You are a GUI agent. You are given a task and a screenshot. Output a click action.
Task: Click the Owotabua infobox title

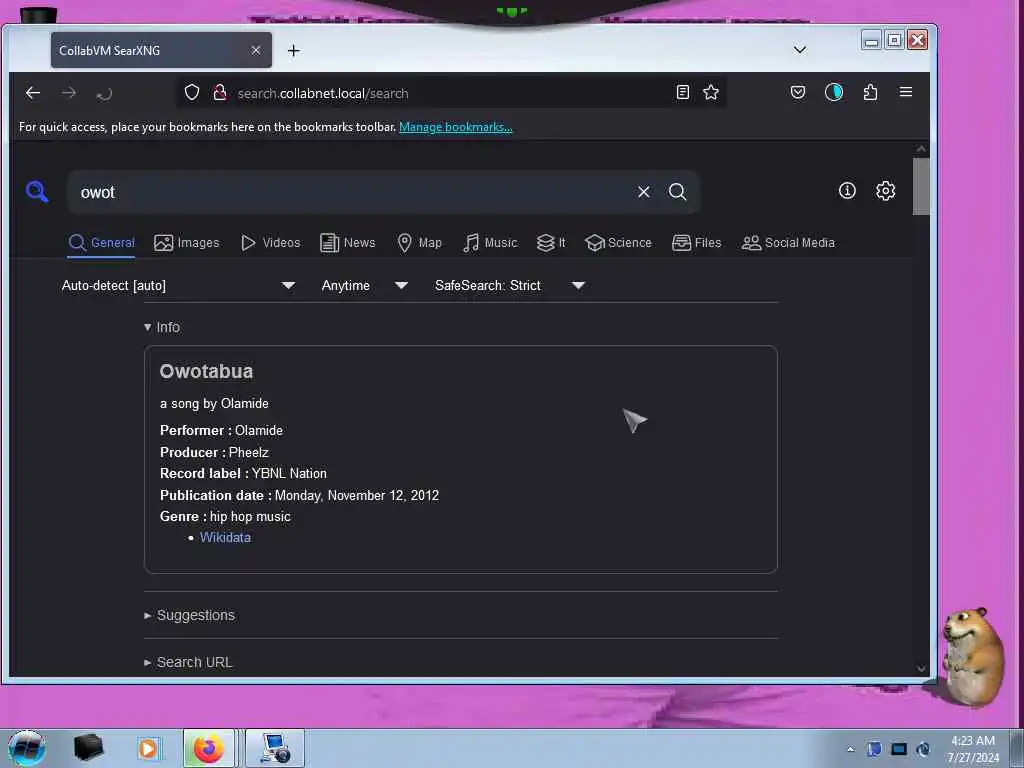point(206,371)
